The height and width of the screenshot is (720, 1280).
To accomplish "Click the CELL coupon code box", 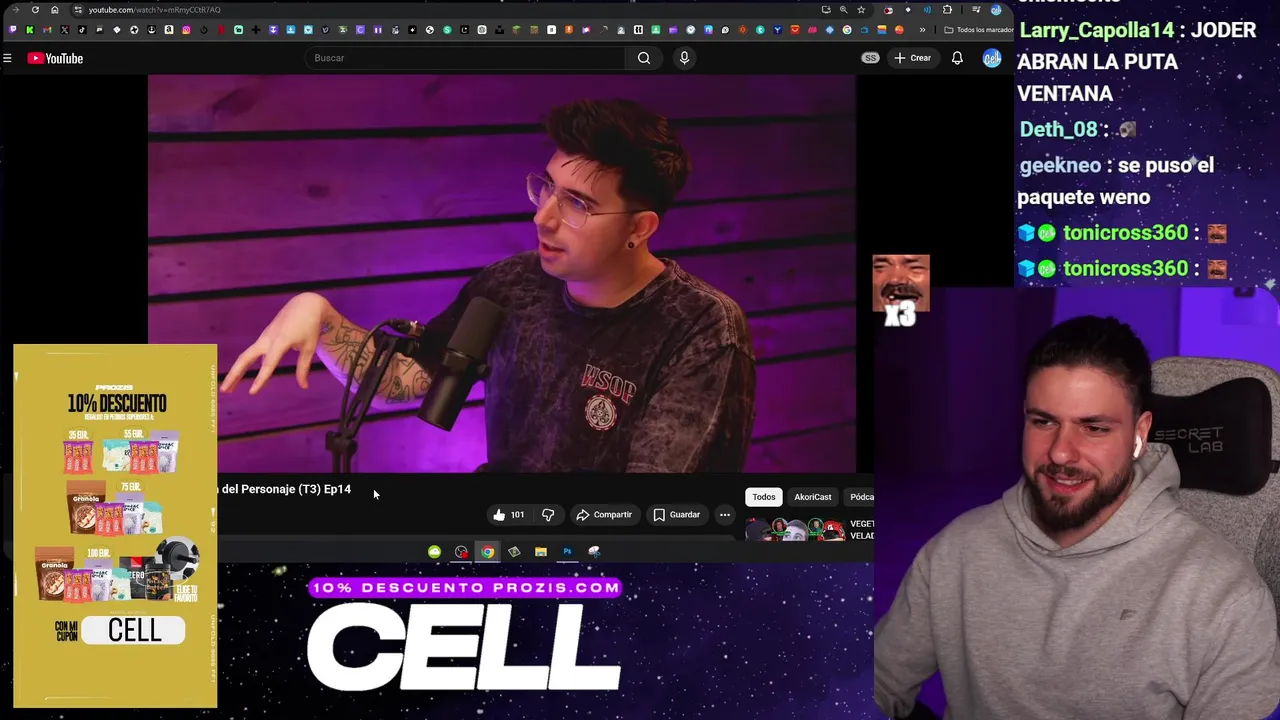I will click(133, 630).
